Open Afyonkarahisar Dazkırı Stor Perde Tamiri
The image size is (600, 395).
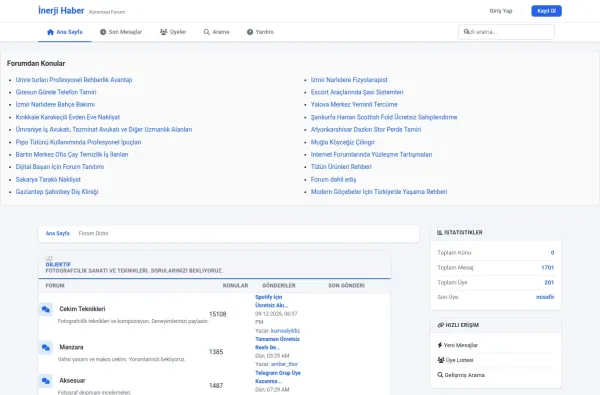(366, 130)
